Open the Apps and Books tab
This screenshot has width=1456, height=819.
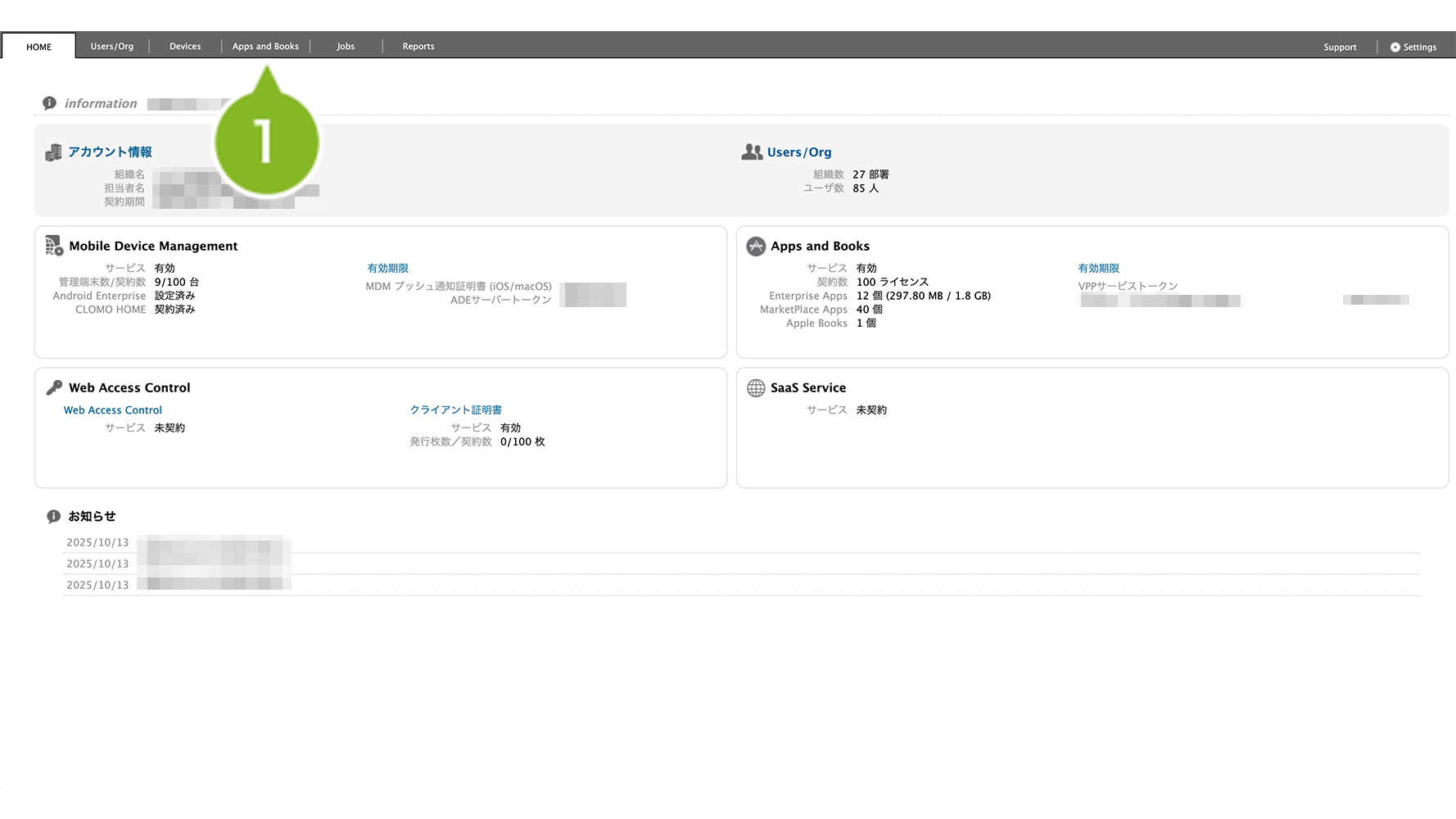(x=265, y=47)
